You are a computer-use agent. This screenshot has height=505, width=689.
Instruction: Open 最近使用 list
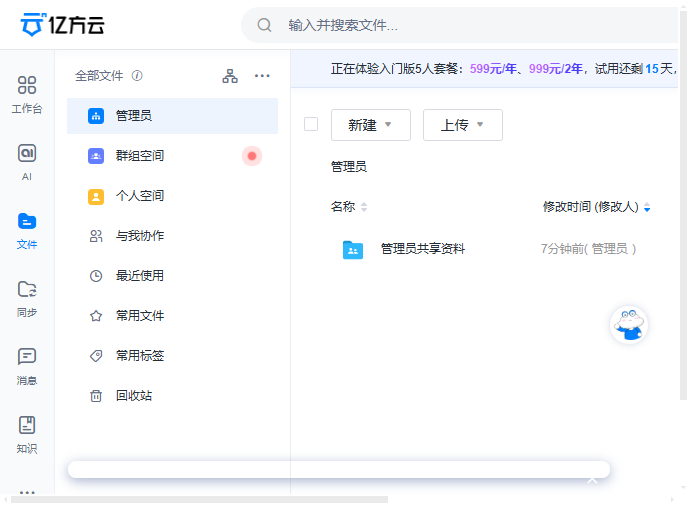(x=172, y=276)
